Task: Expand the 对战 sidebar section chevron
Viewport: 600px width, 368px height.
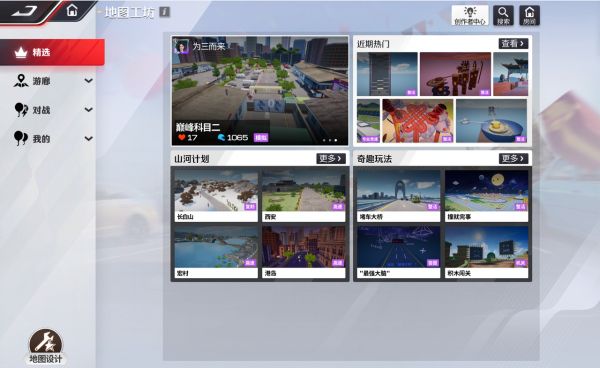Action: click(x=88, y=110)
